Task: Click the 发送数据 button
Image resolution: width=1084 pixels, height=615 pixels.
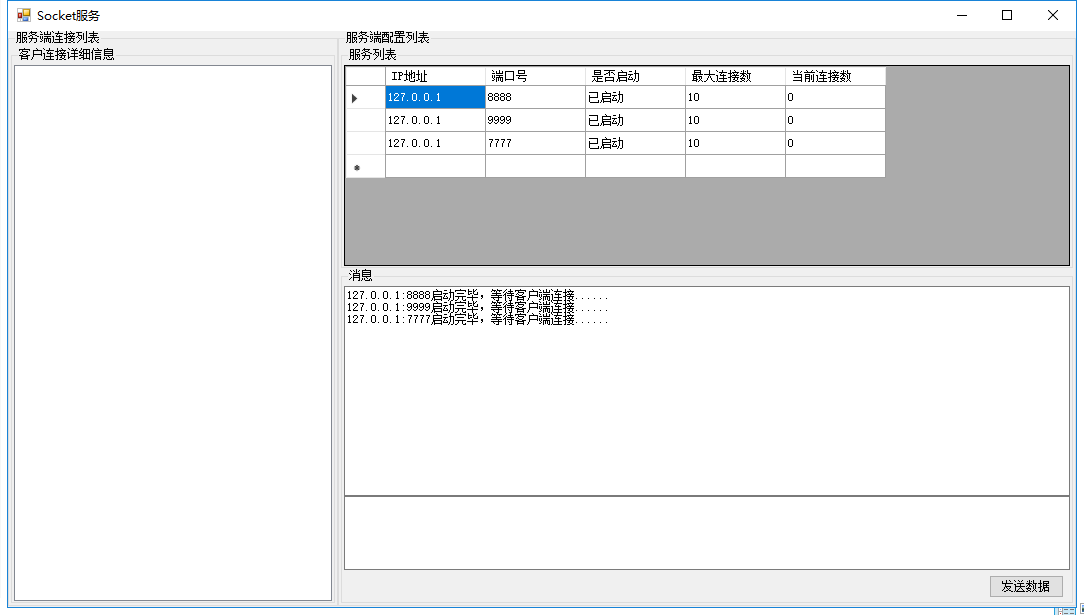Action: click(1026, 586)
